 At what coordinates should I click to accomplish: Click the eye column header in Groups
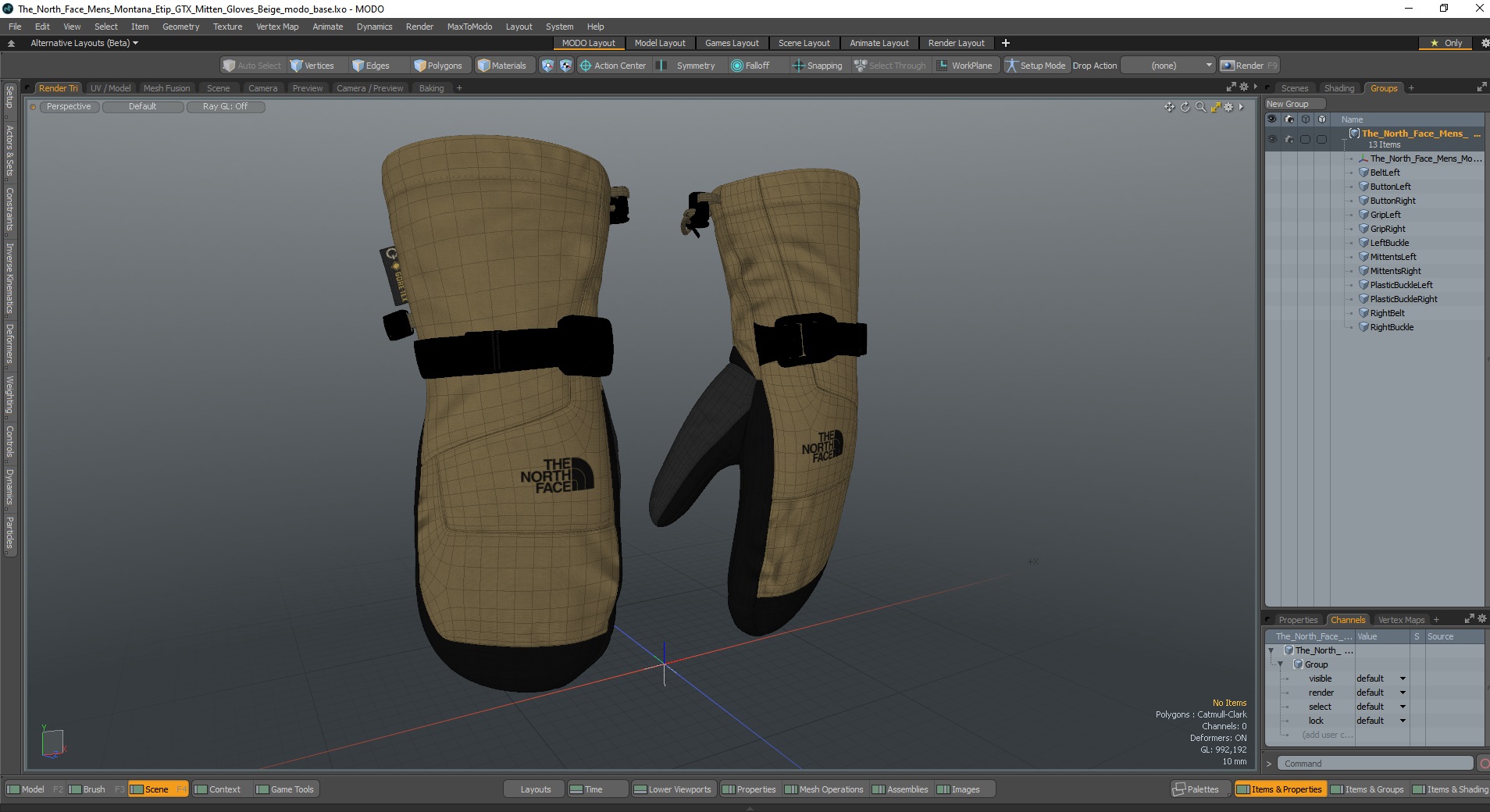1272,119
